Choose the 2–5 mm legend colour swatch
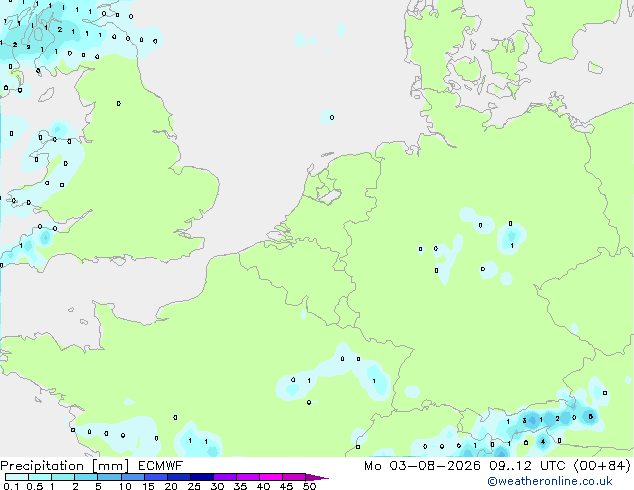Screen dimensions: 634x490 click(x=86, y=477)
